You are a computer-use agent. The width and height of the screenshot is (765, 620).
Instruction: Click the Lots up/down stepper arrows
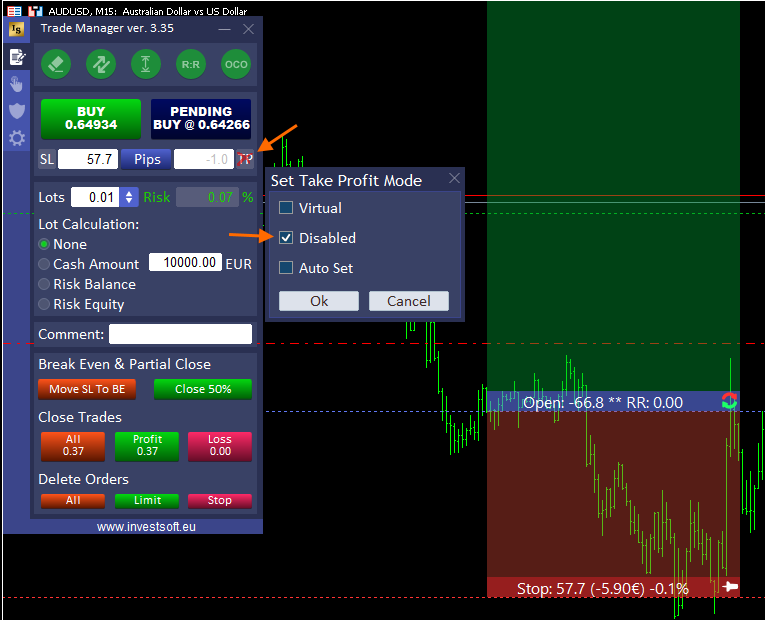click(x=129, y=198)
